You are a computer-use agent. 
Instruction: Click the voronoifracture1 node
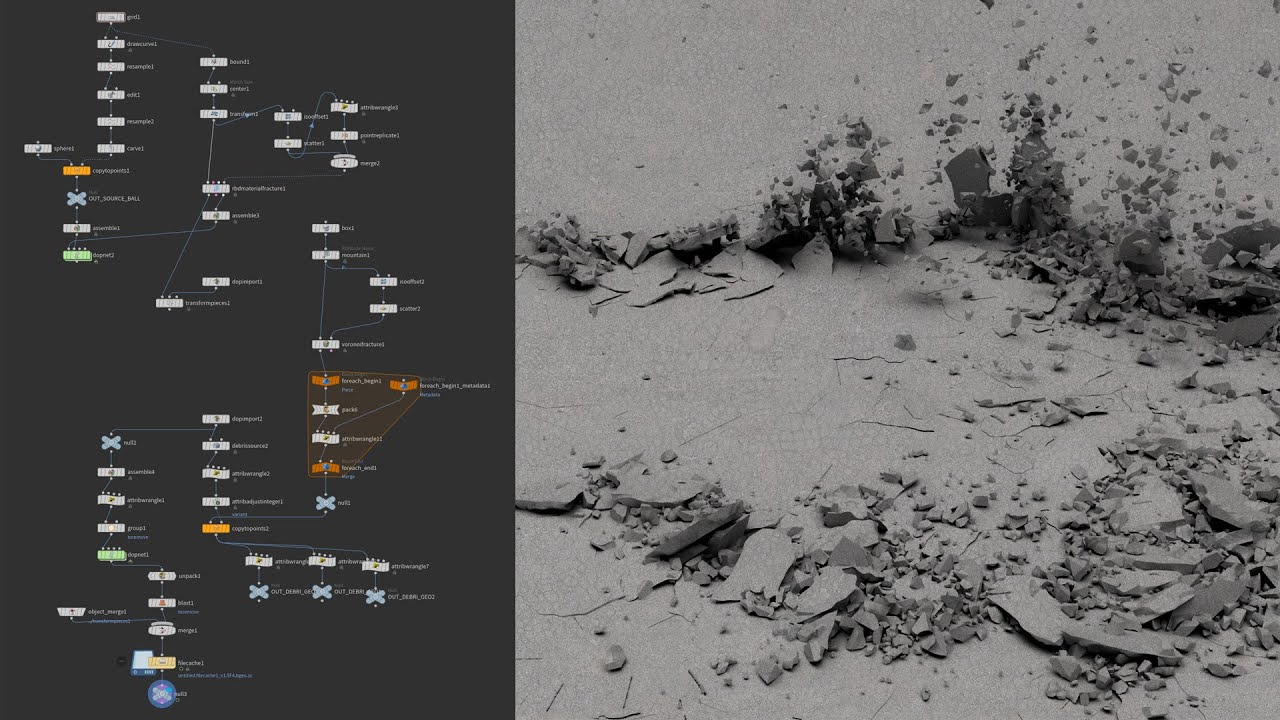[x=325, y=344]
